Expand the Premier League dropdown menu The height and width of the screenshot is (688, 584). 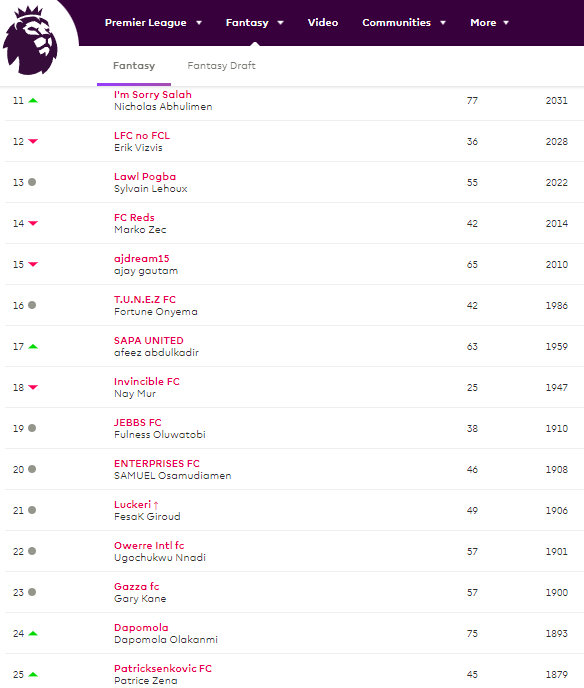coord(153,23)
